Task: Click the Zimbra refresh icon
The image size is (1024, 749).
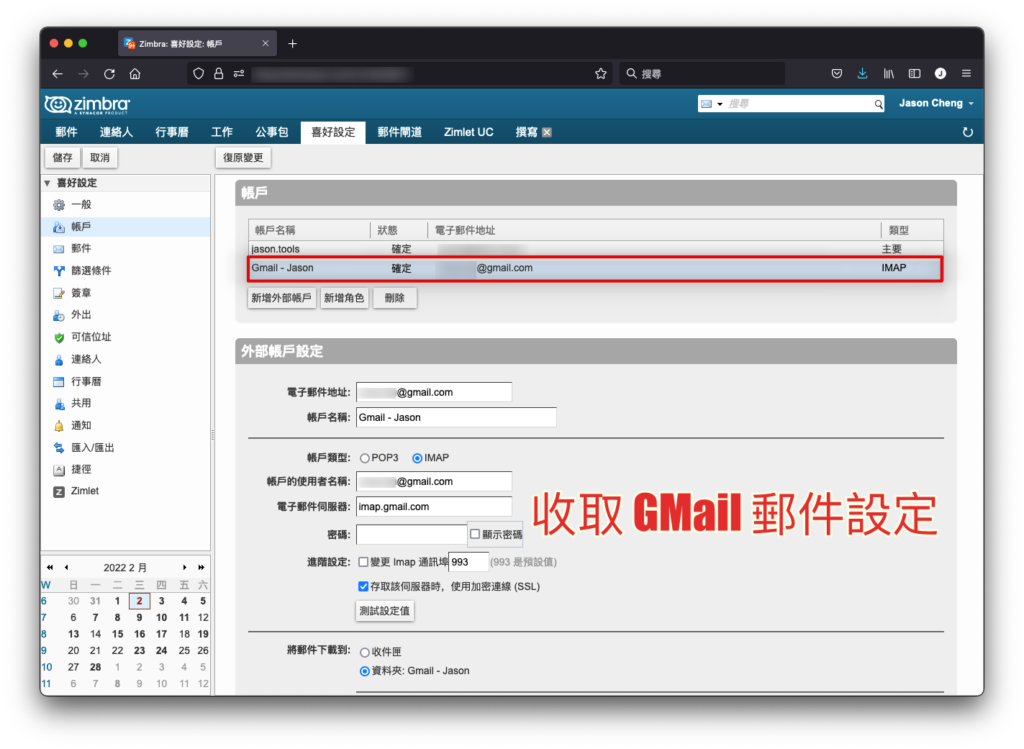Action: coord(967,133)
